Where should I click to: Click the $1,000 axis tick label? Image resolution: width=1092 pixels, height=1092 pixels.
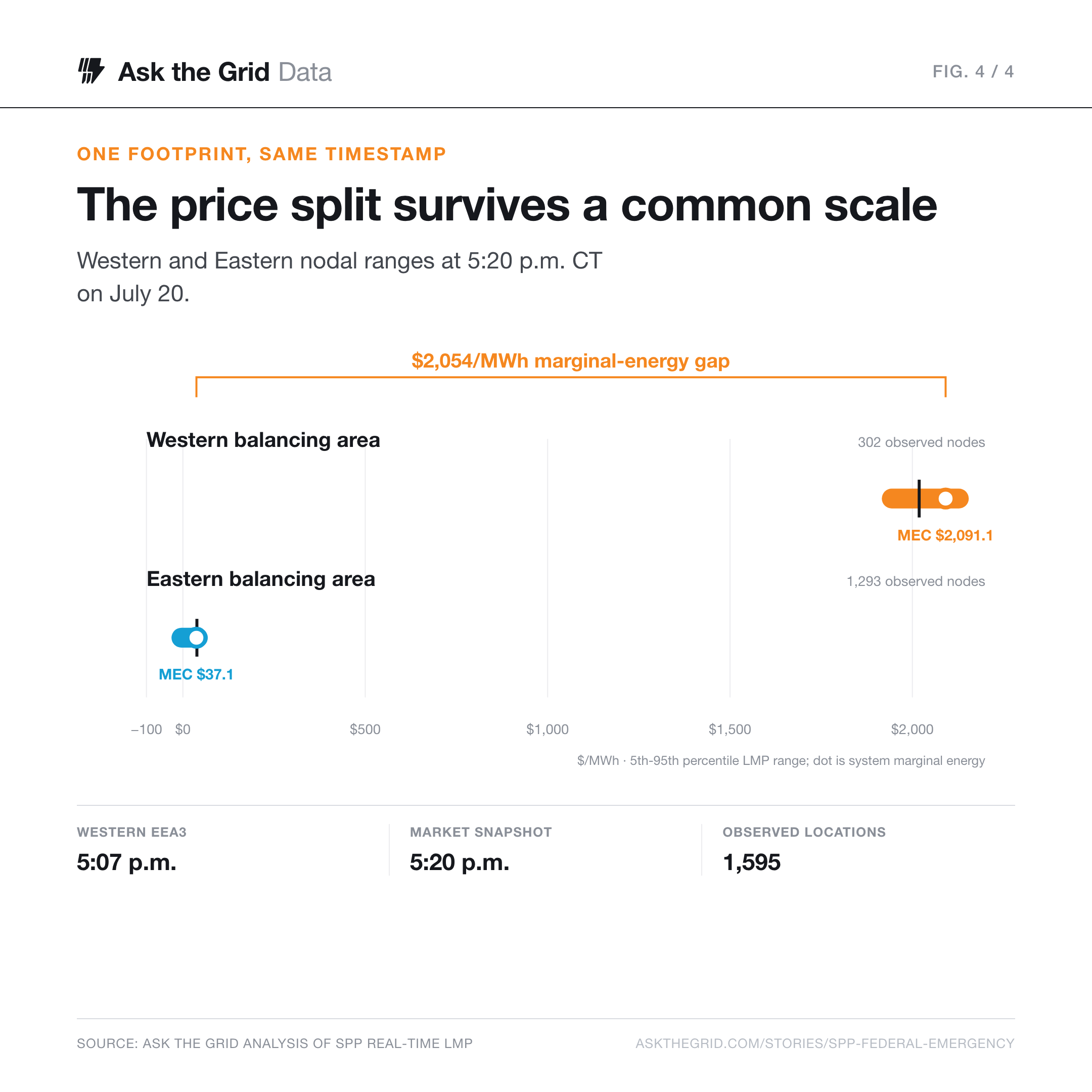click(547, 729)
